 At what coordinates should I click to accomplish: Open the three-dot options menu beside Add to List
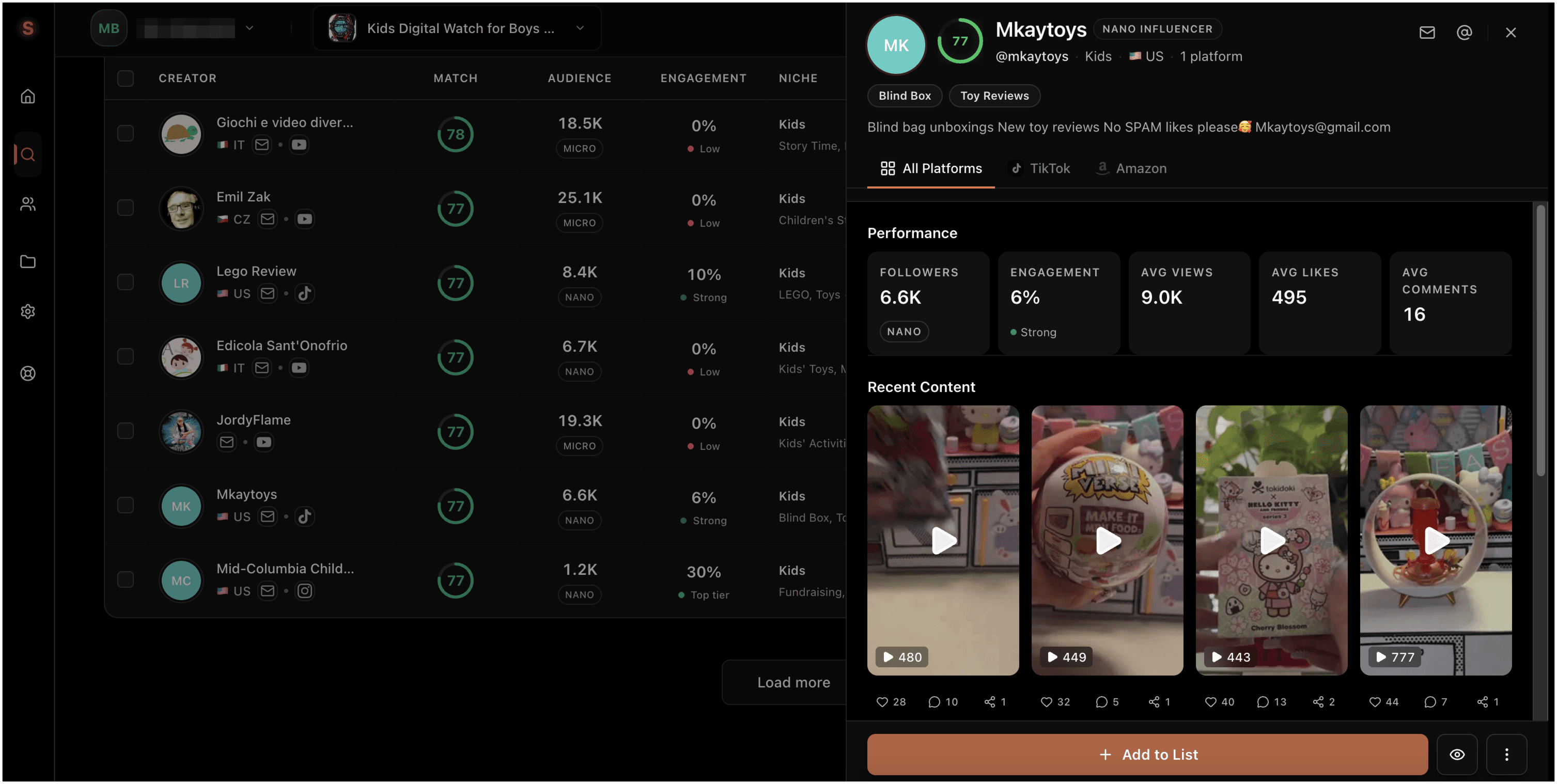(x=1506, y=754)
